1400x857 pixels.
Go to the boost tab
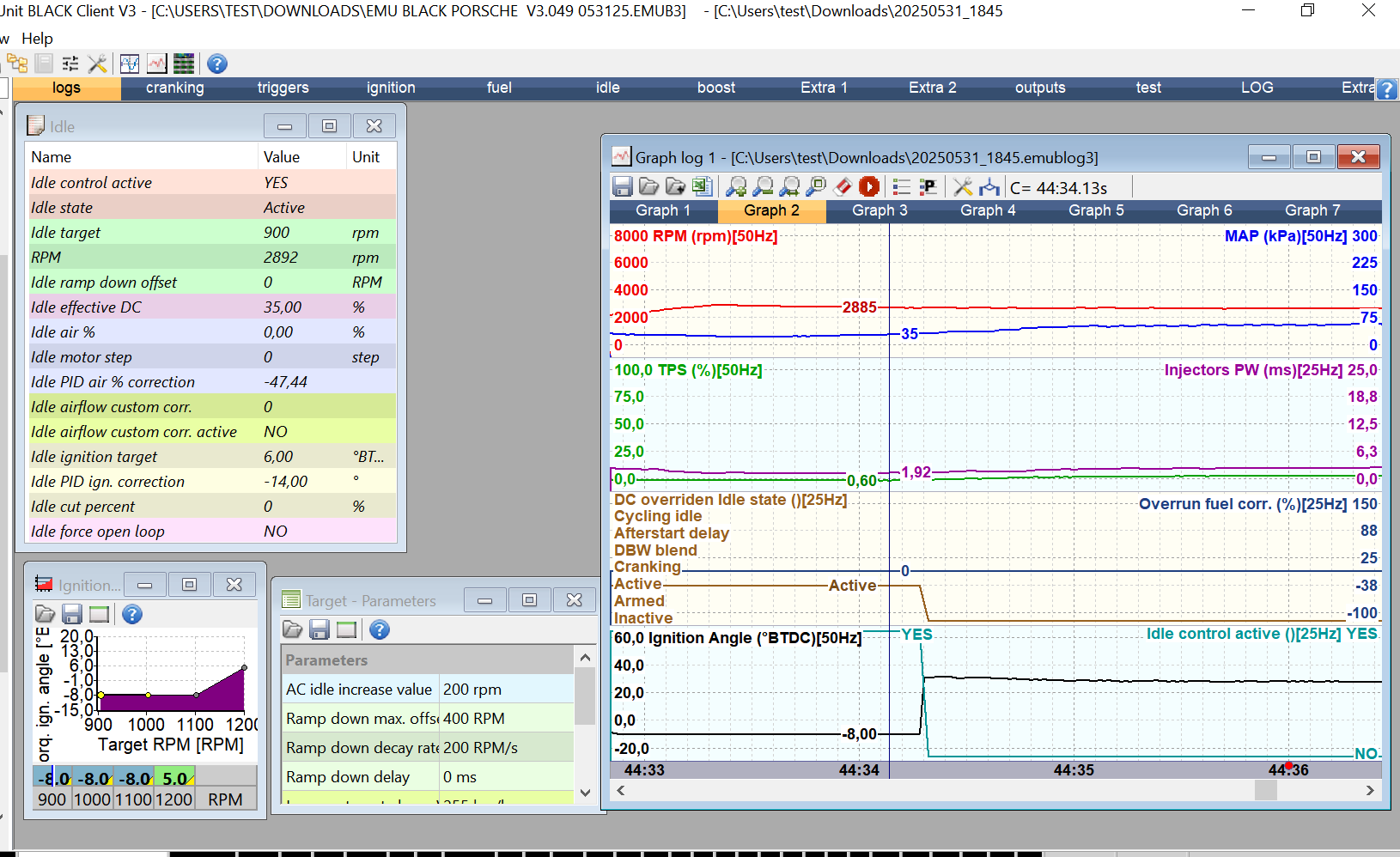[715, 88]
